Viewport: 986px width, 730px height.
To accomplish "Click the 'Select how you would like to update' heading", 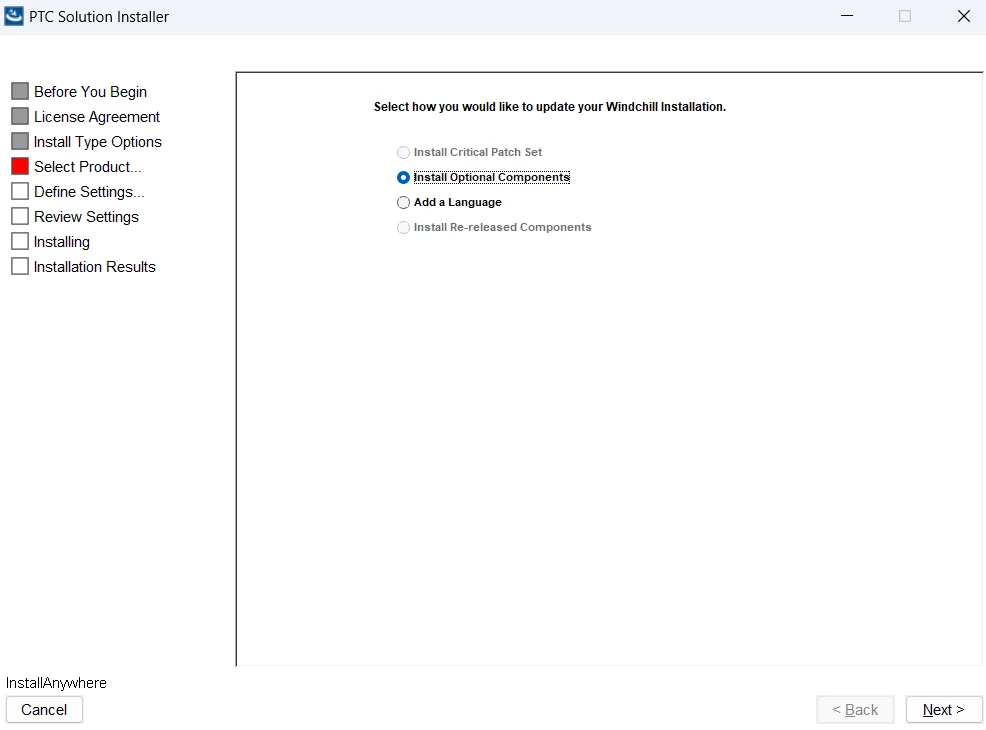I will (550, 107).
